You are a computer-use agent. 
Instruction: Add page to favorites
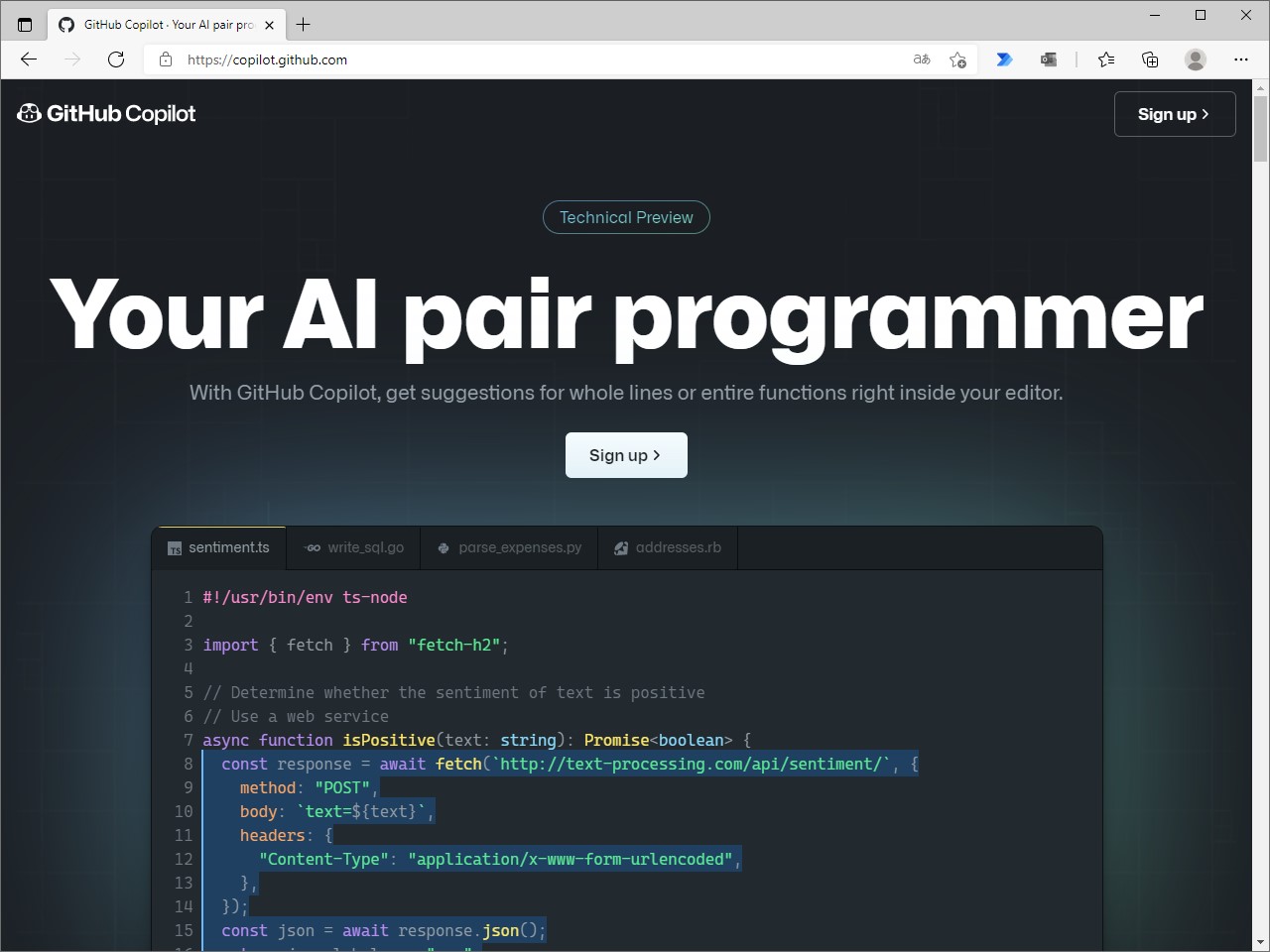957,59
